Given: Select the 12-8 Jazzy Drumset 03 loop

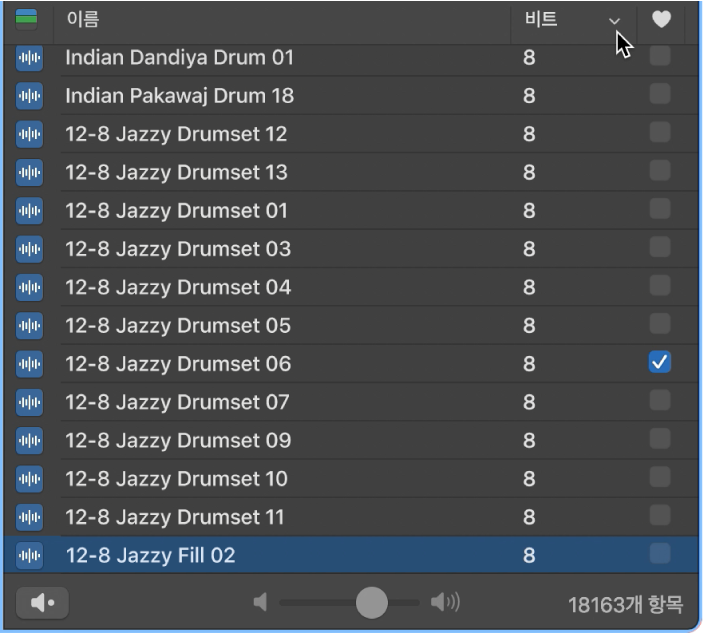Looking at the screenshot, I should tap(178, 249).
